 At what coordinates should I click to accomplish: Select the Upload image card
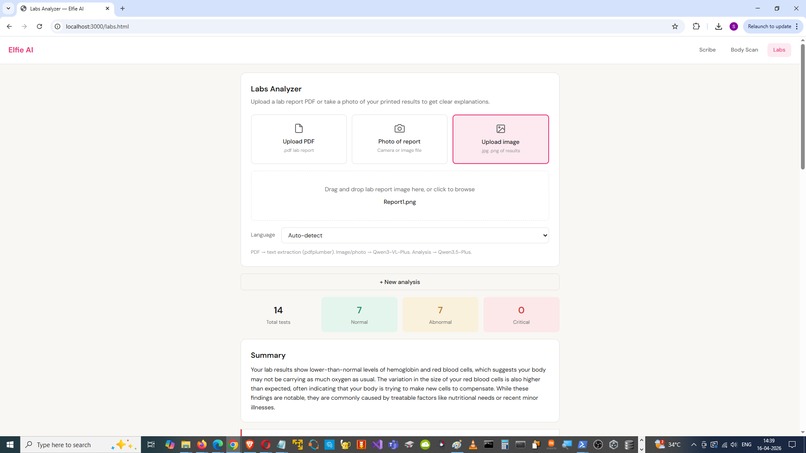pyautogui.click(x=500, y=139)
